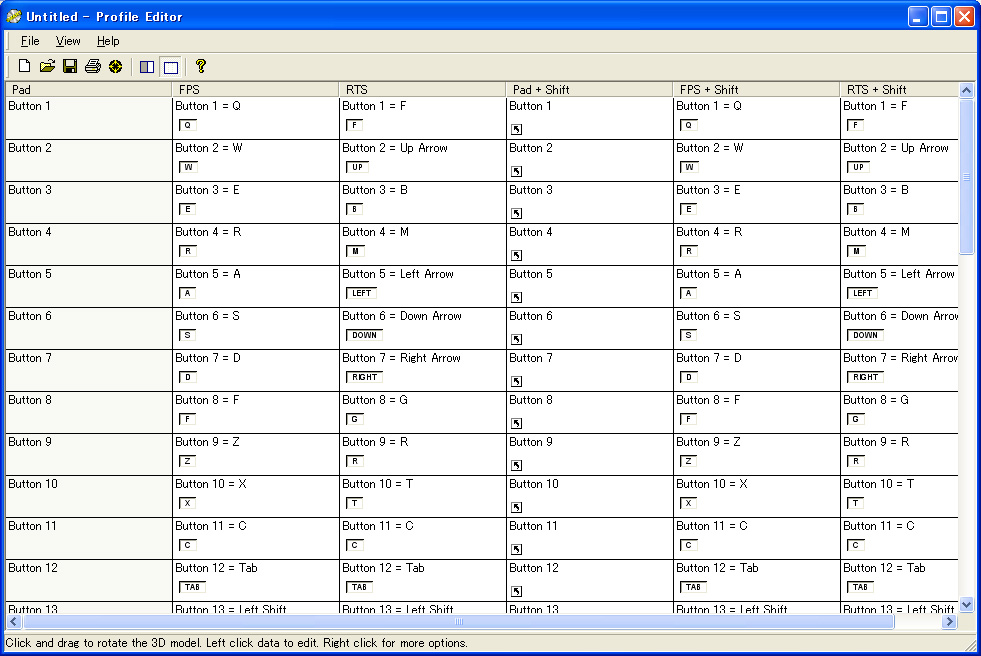The image size is (981, 656).
Task: Click the X key icon in FPS Button 10
Action: click(188, 503)
